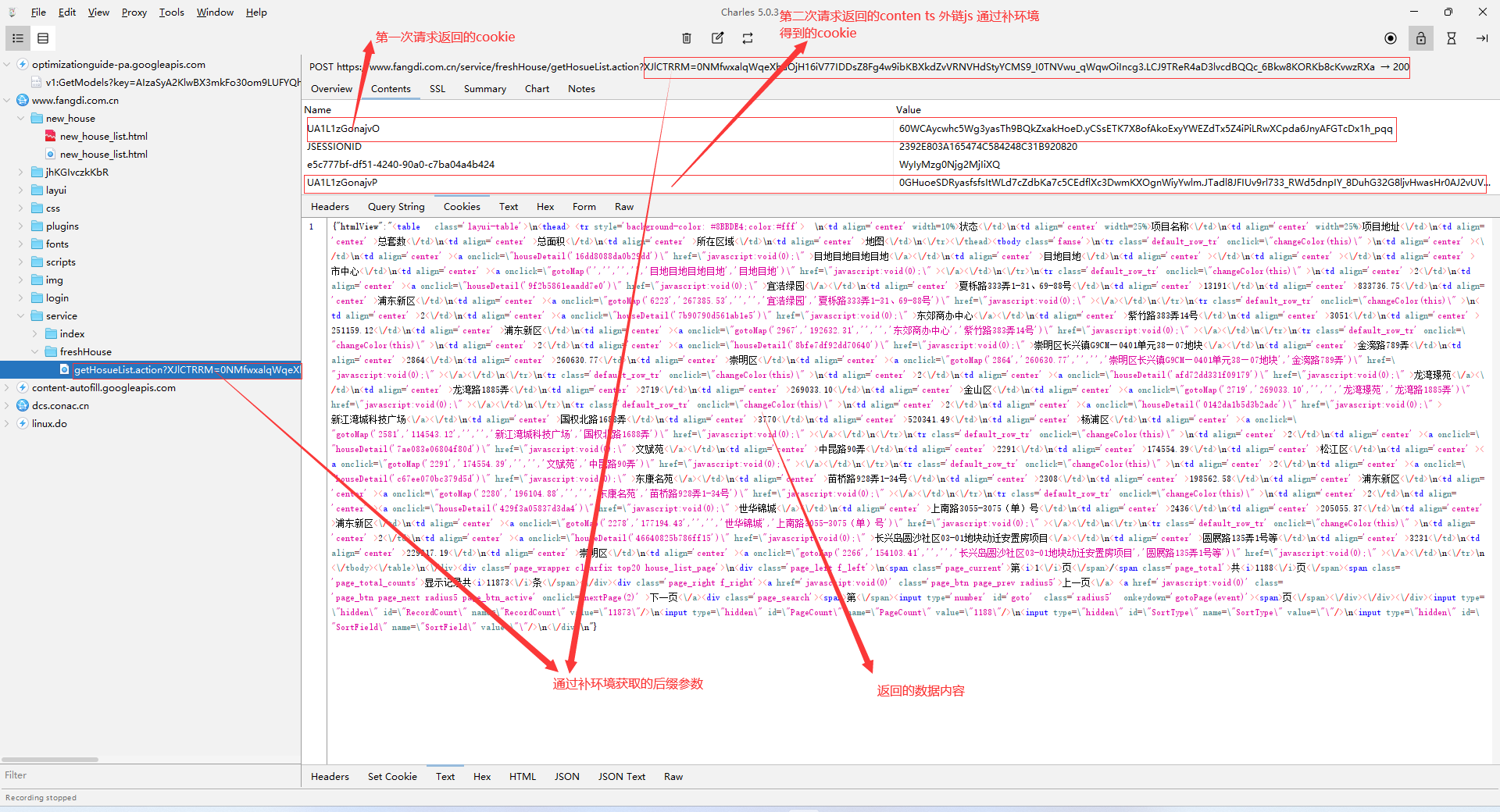This screenshot has width=1500, height=812.
Task: Open the File menu
Action: click(38, 12)
